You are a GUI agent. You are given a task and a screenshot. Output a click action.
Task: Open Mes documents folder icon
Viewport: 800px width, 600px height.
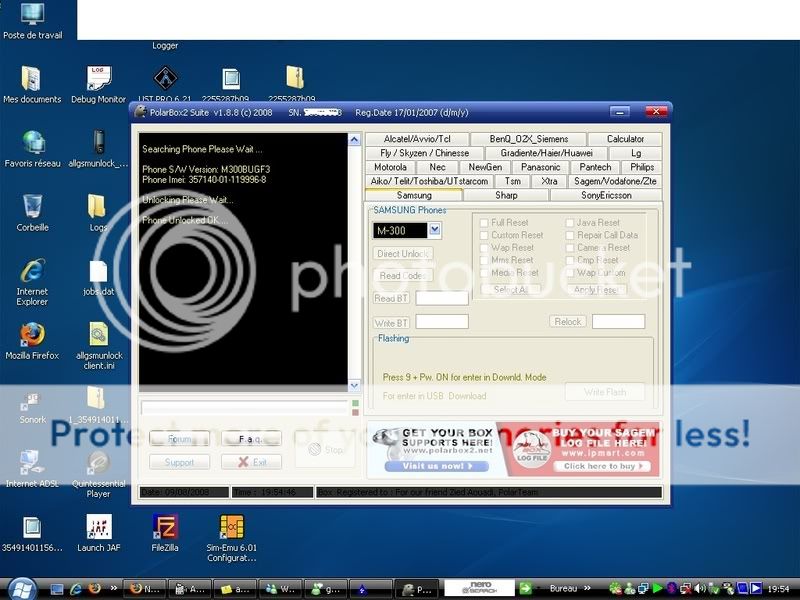tap(32, 84)
